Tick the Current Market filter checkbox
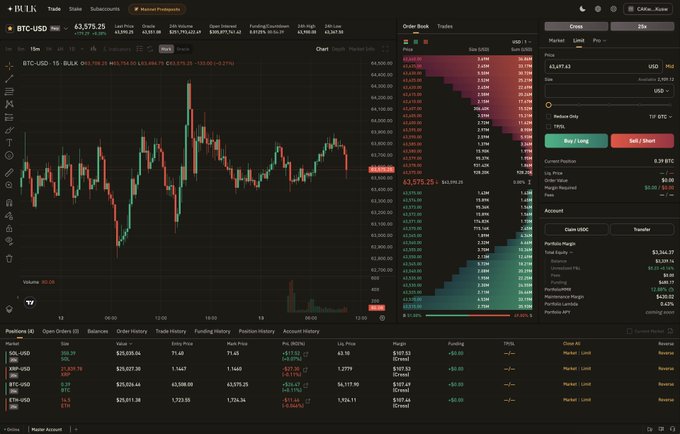Image resolution: width=680 pixels, height=434 pixels. [629, 331]
